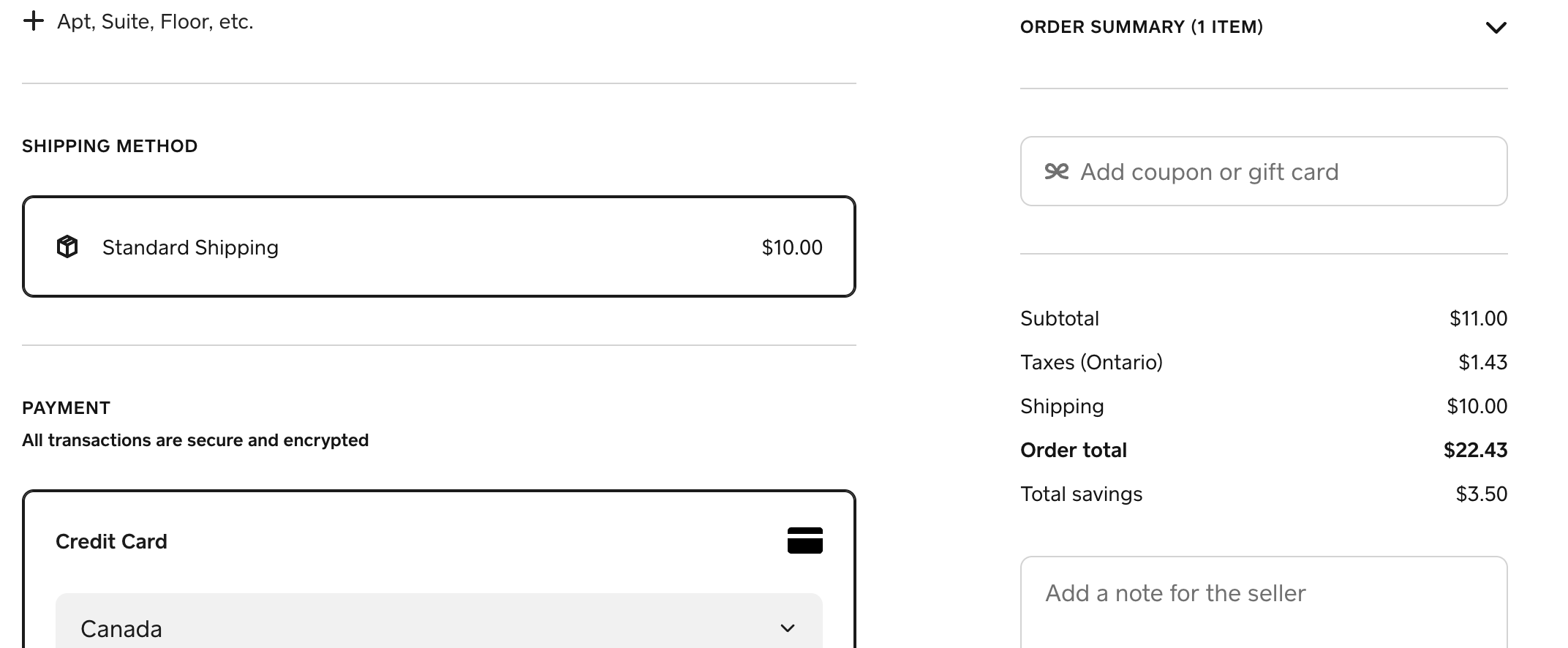Image resolution: width=1568 pixels, height=648 pixels.
Task: Click the Subtotal amount $11.00
Action: (x=1477, y=318)
